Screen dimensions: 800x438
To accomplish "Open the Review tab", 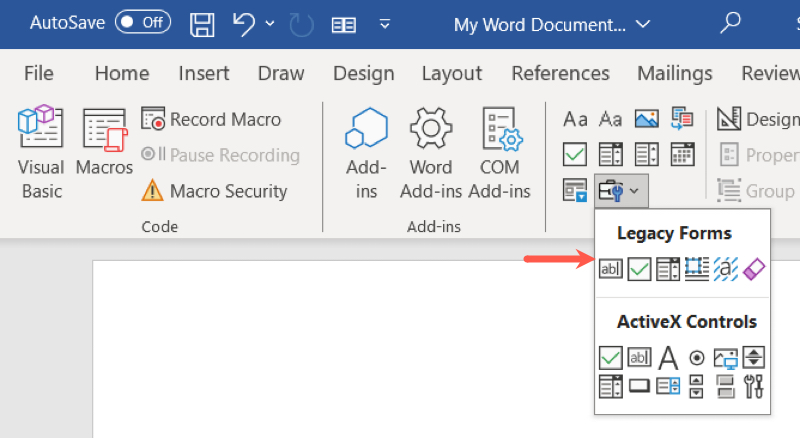I will pos(770,74).
